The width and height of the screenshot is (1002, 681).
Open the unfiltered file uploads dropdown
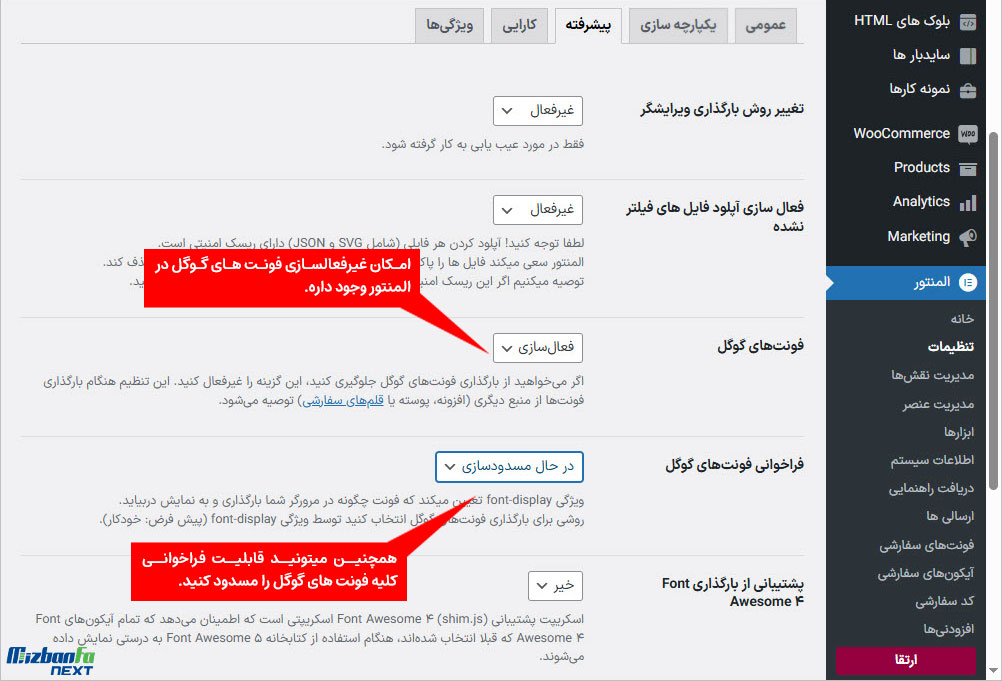(538, 210)
